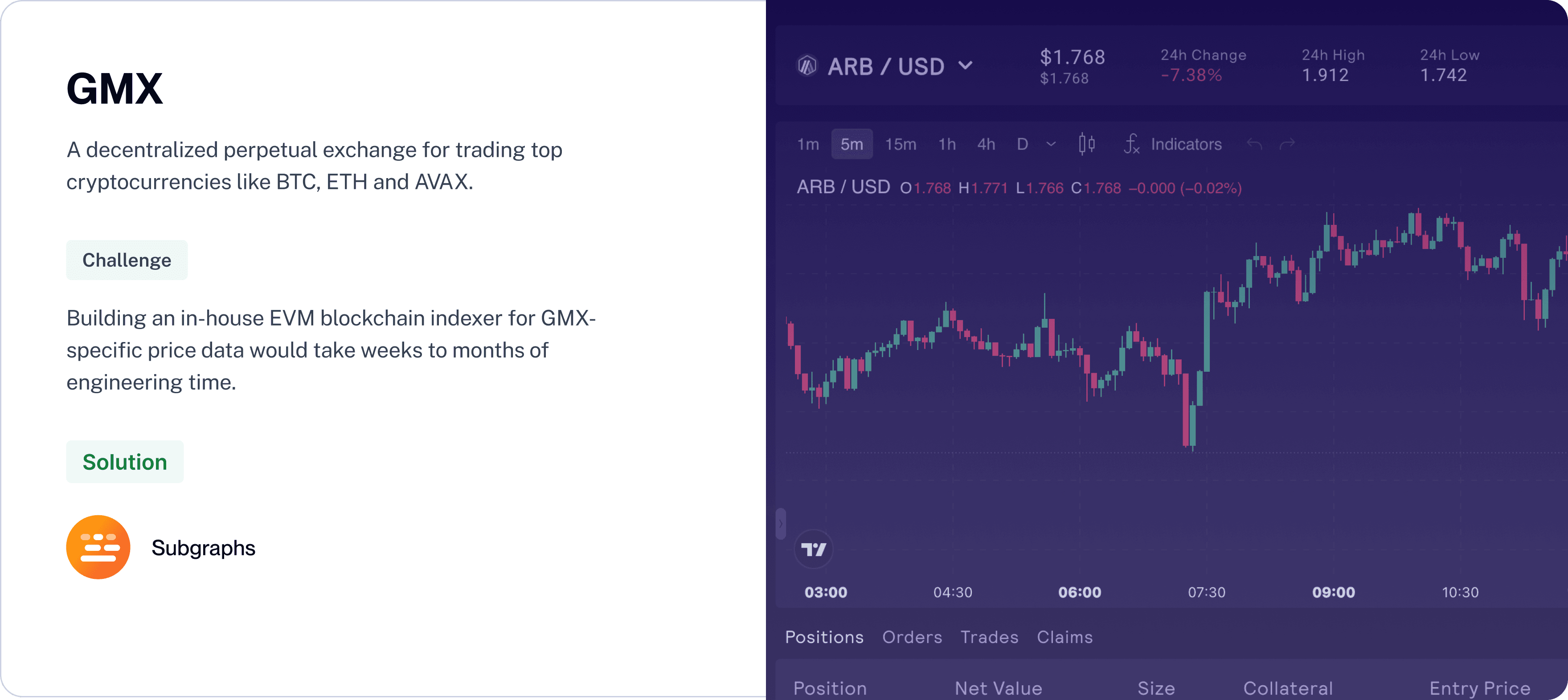Expand the timeframe interval chevron after D
Viewport: 1568px width, 700px height.
pos(1051,144)
